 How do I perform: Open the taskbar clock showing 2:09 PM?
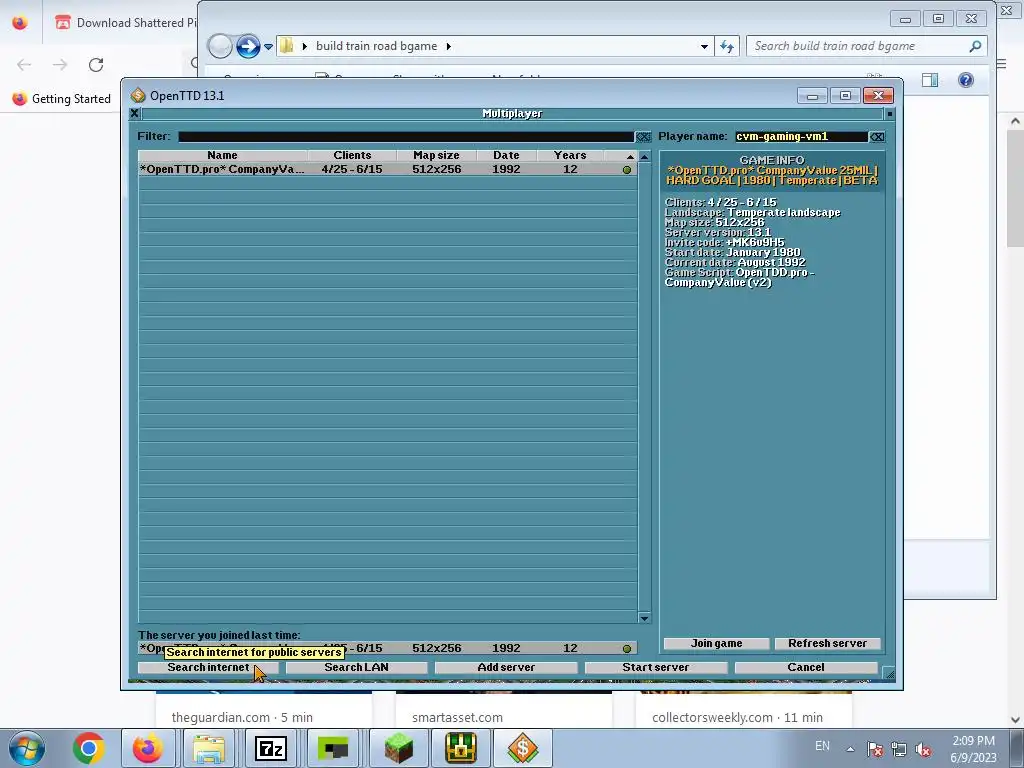pyautogui.click(x=973, y=749)
